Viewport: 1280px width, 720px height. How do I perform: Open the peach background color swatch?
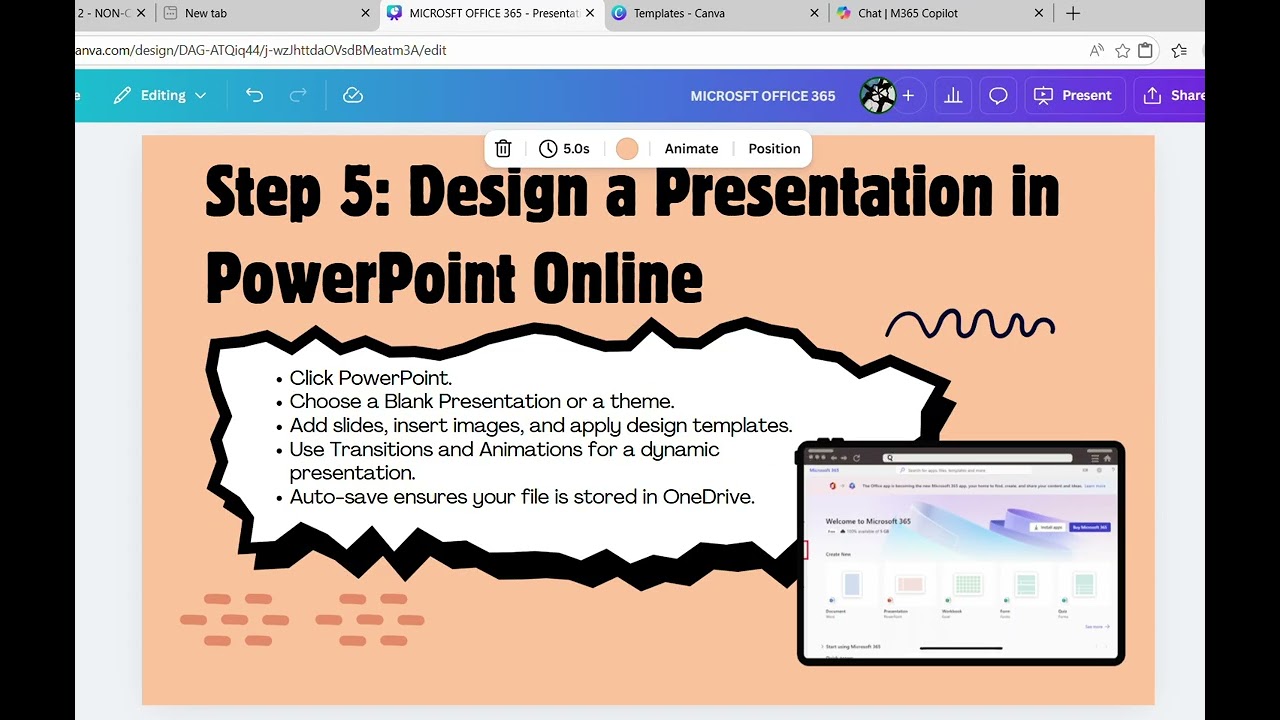(627, 149)
